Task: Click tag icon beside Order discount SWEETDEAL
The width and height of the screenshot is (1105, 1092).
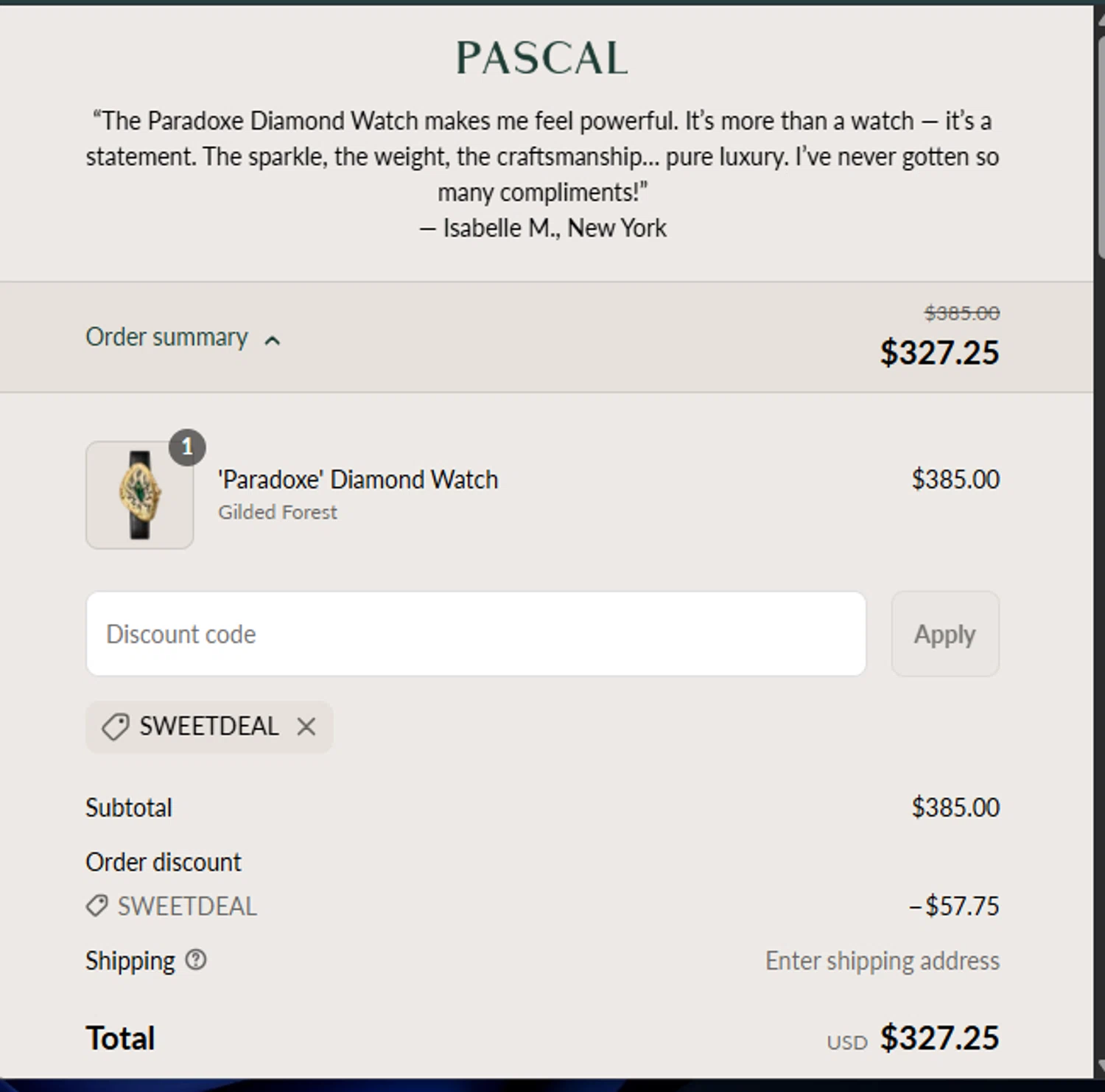Action: pyautogui.click(x=97, y=906)
